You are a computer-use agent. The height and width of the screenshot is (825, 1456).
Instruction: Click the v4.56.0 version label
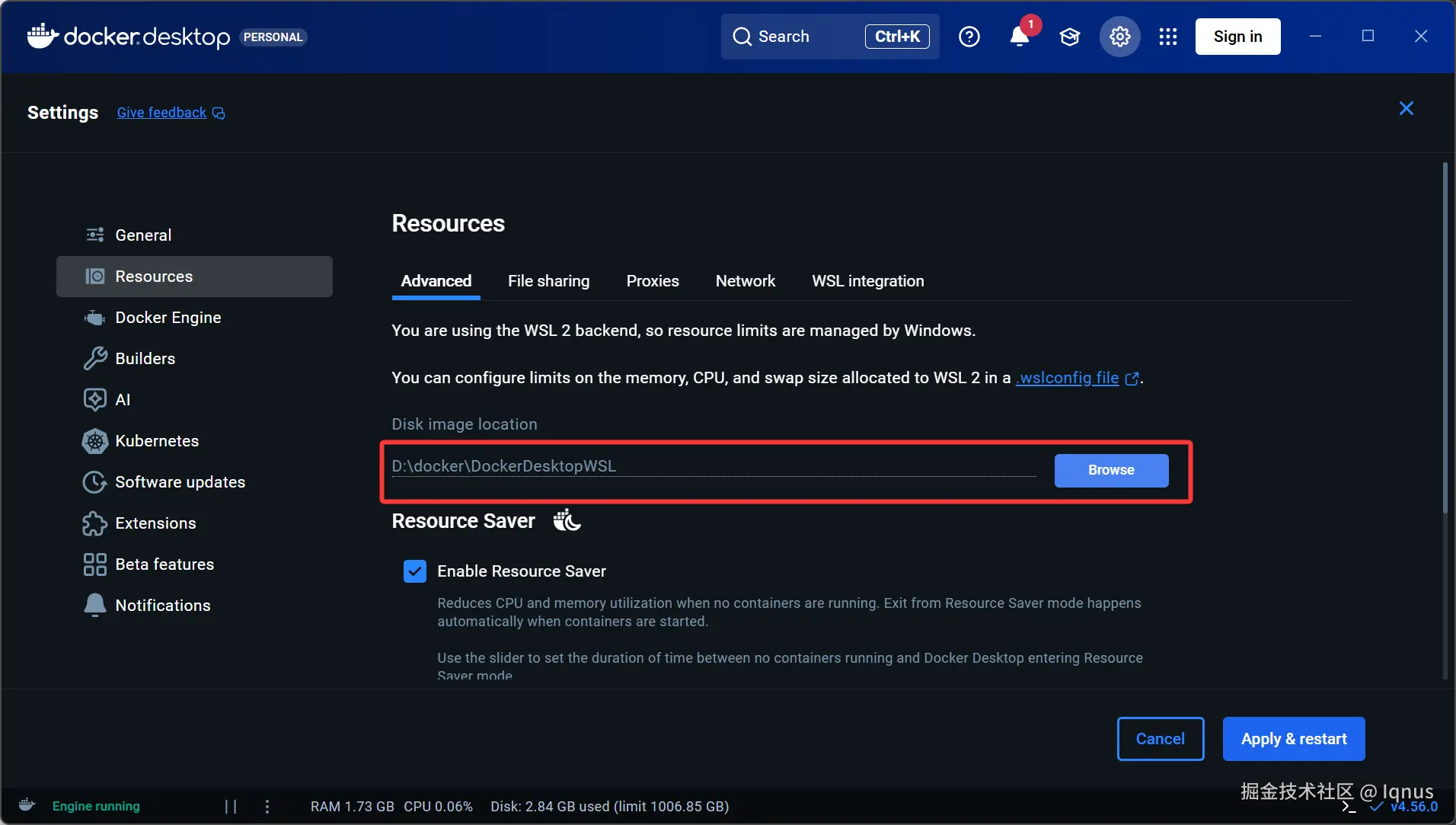(1414, 806)
